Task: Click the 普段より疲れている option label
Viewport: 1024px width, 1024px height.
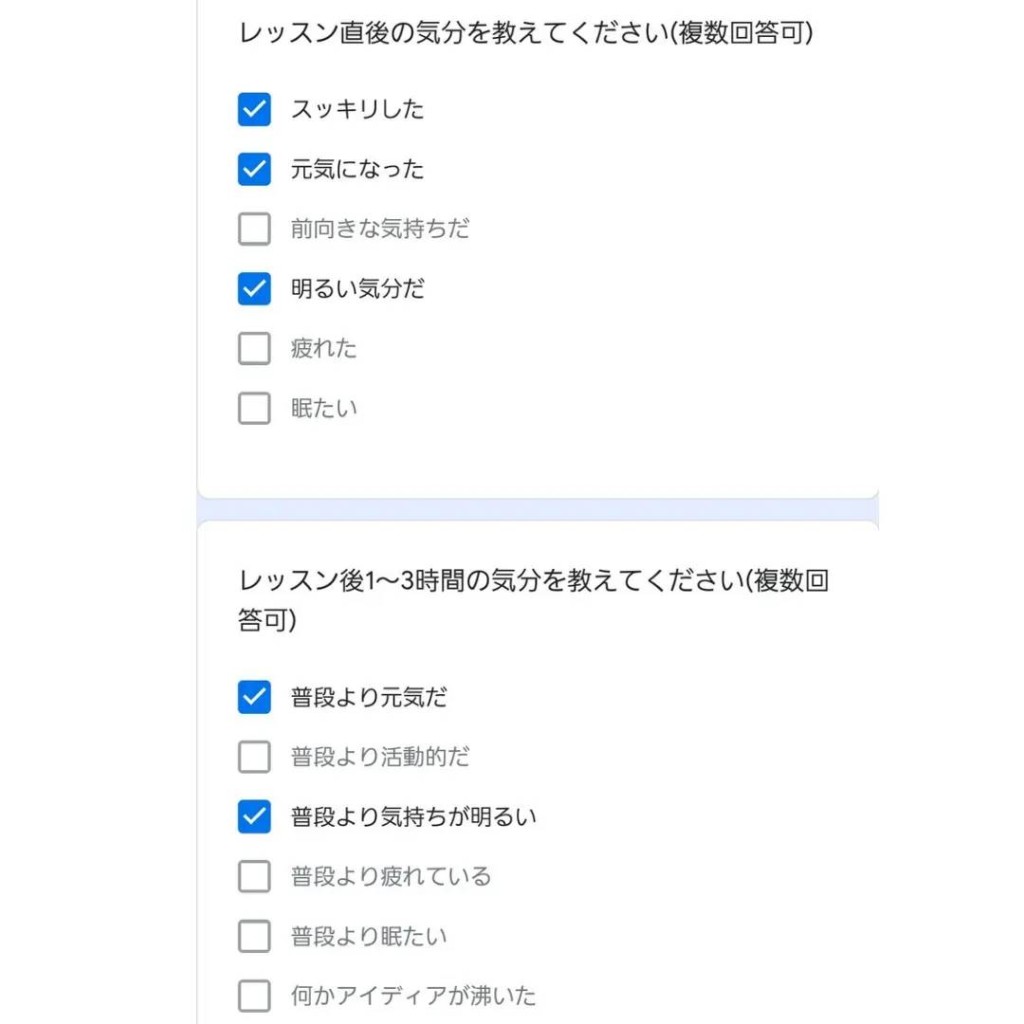Action: pyautogui.click(x=391, y=877)
